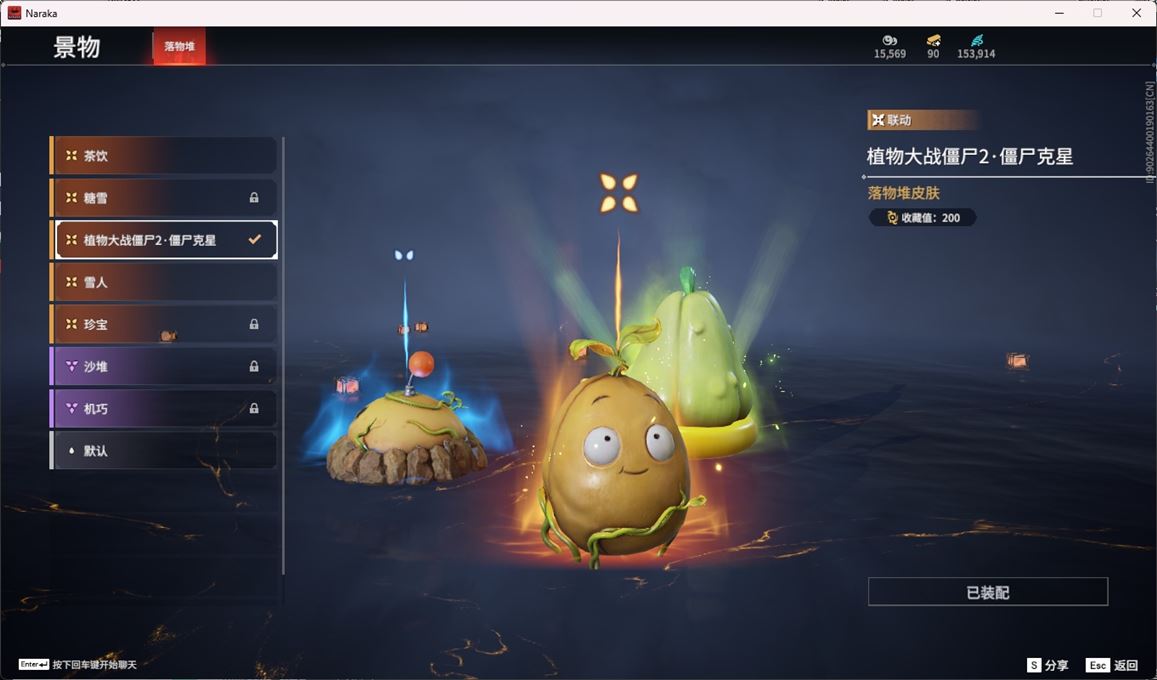Click the lock icon on 沙堆
1157x680 pixels.
[x=254, y=366]
